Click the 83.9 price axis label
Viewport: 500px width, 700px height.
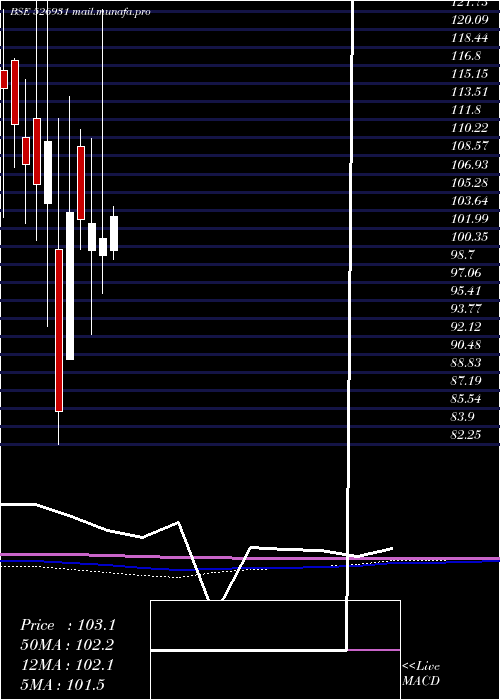tap(462, 417)
